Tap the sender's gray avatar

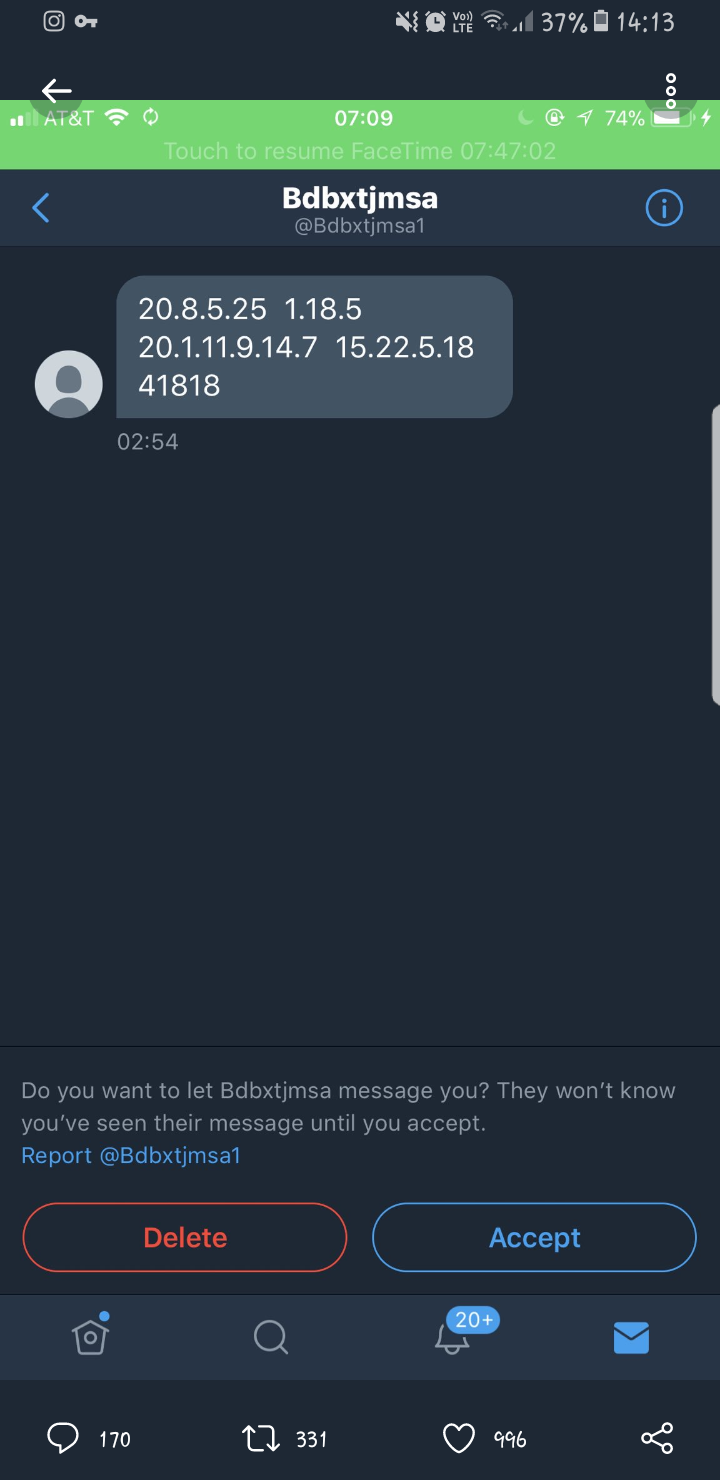tap(69, 384)
